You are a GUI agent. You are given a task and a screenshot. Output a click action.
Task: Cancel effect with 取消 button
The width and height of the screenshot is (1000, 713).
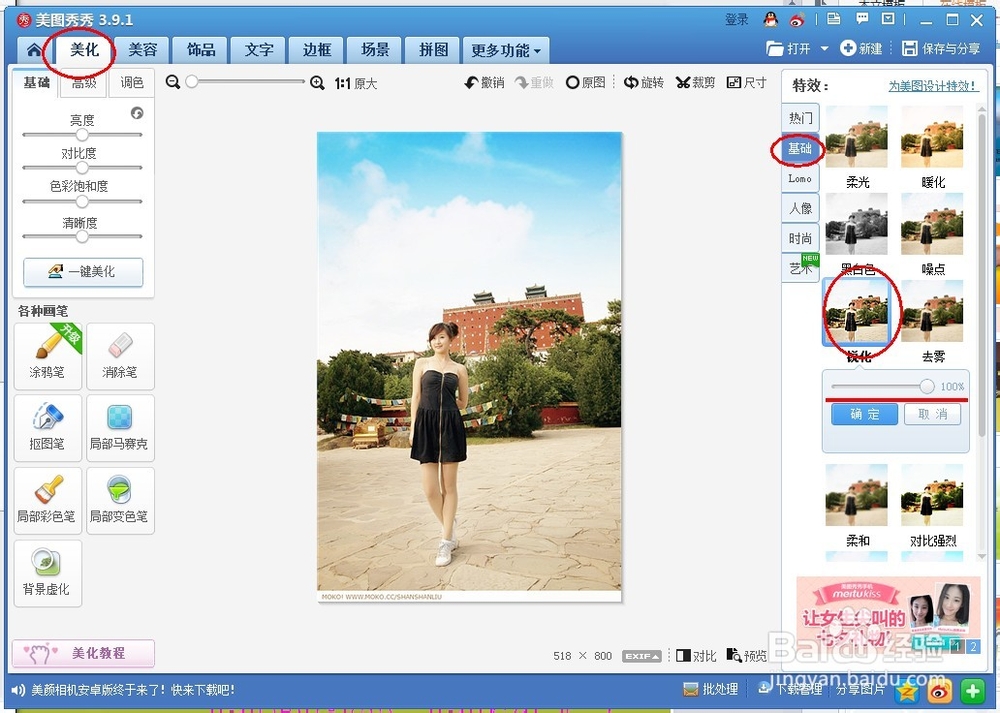point(932,414)
